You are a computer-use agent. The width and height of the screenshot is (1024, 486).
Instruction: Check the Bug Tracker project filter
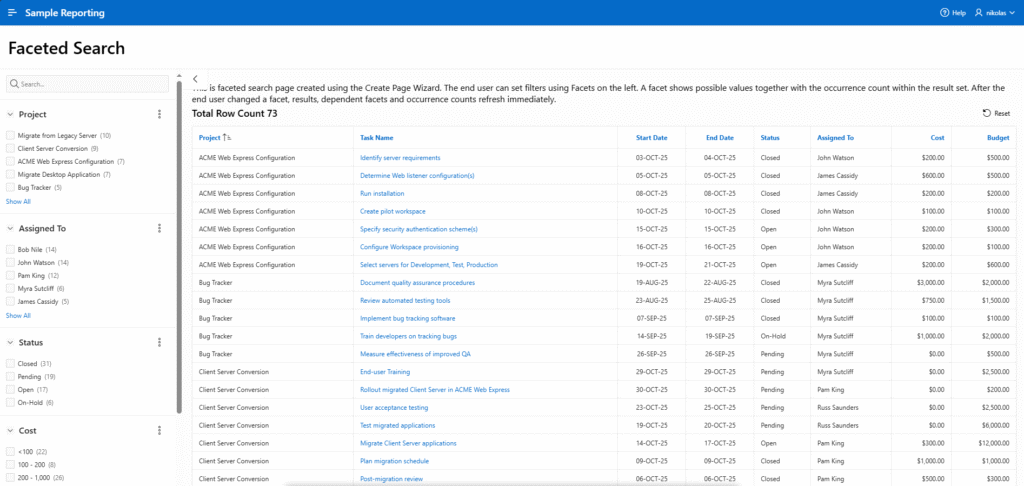(10, 187)
